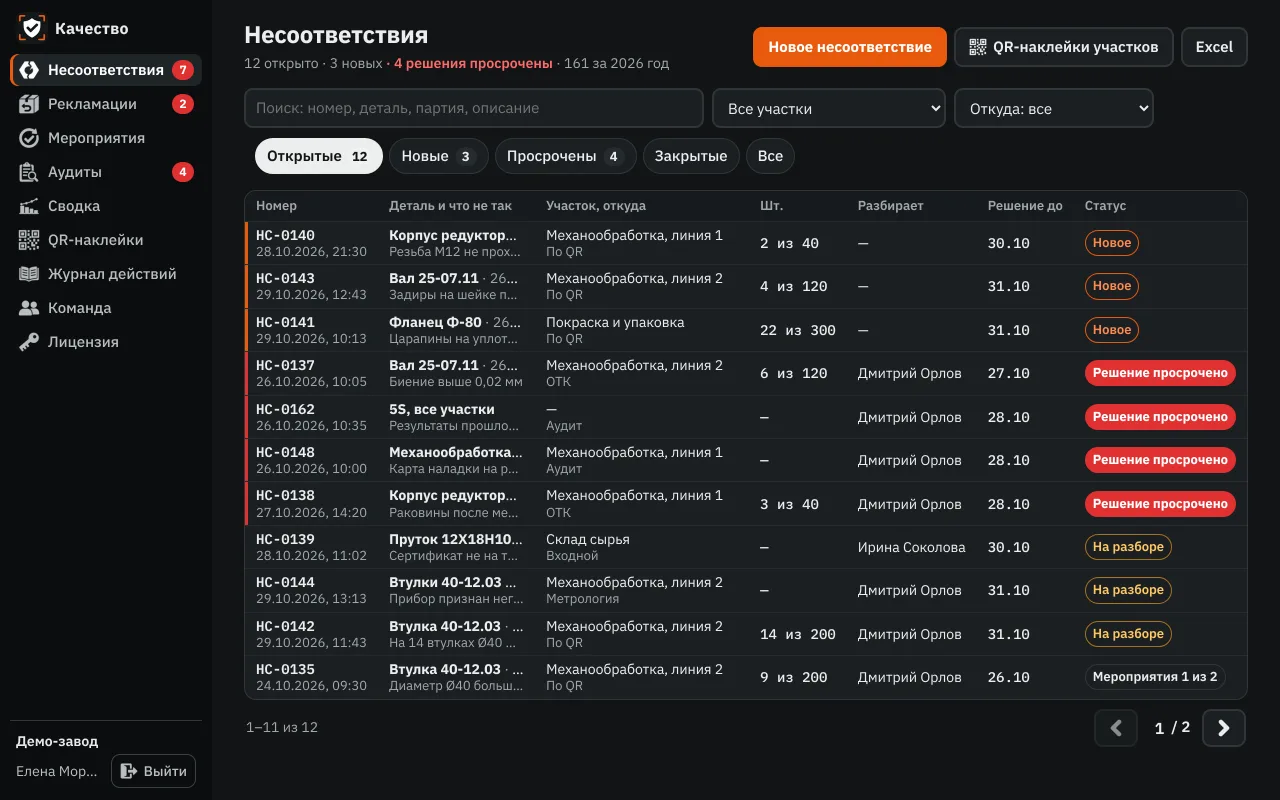The width and height of the screenshot is (1280, 800).
Task: Open record НС-0143
Action: (746, 287)
